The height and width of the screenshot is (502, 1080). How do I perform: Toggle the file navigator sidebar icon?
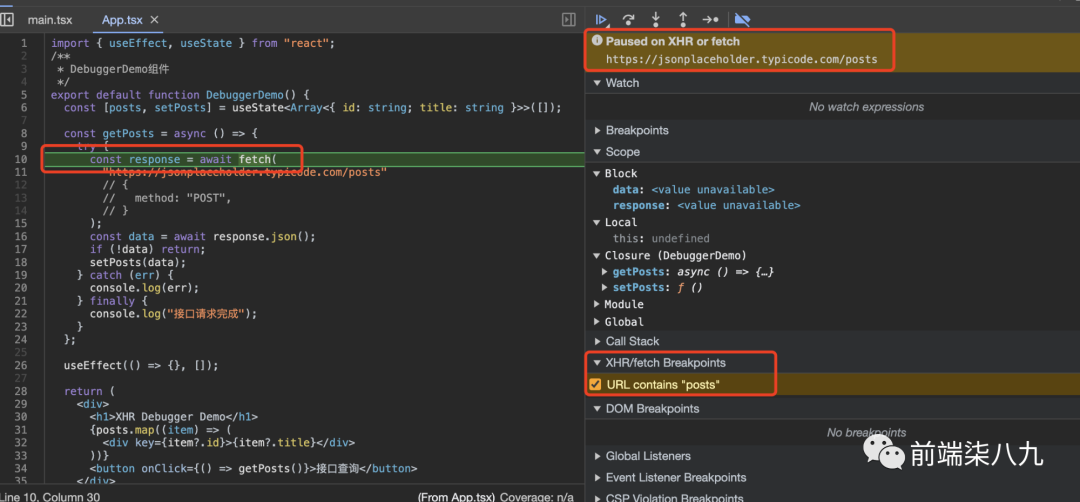pos(7,19)
